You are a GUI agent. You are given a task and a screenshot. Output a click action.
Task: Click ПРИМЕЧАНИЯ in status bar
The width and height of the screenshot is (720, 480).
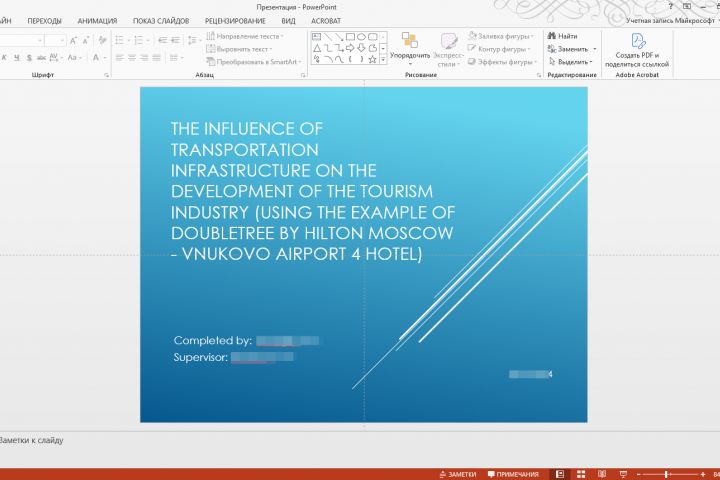[513, 474]
